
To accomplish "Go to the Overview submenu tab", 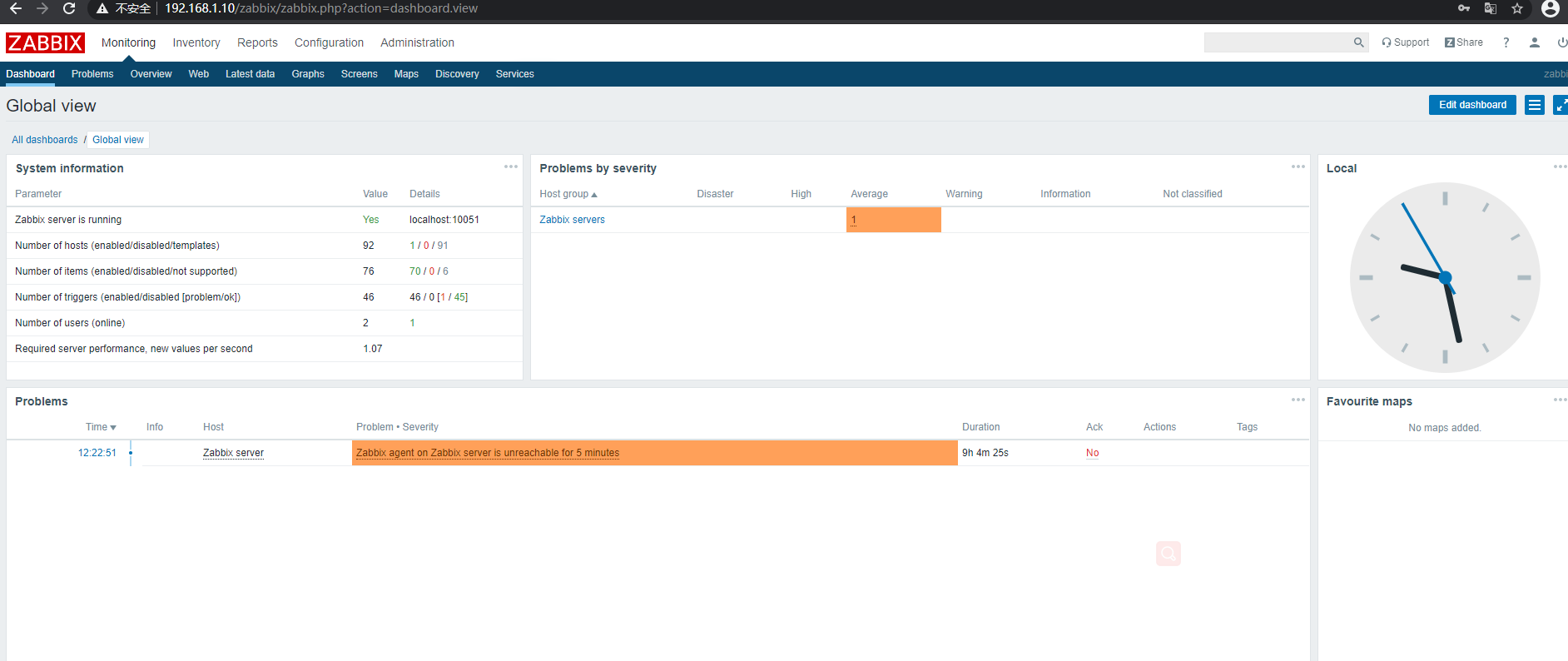I will (x=151, y=74).
